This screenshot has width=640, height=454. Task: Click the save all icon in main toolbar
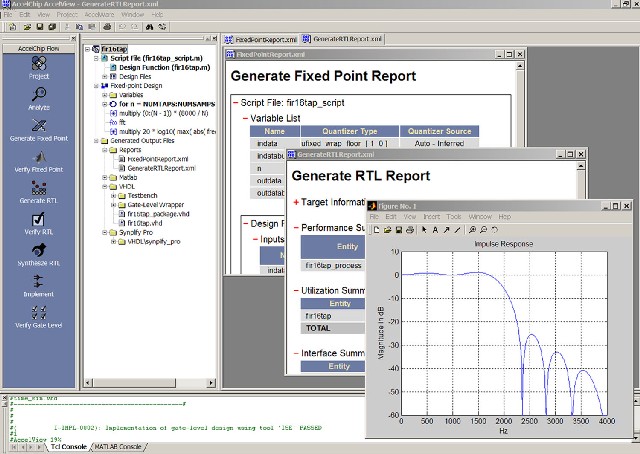[x=52, y=27]
